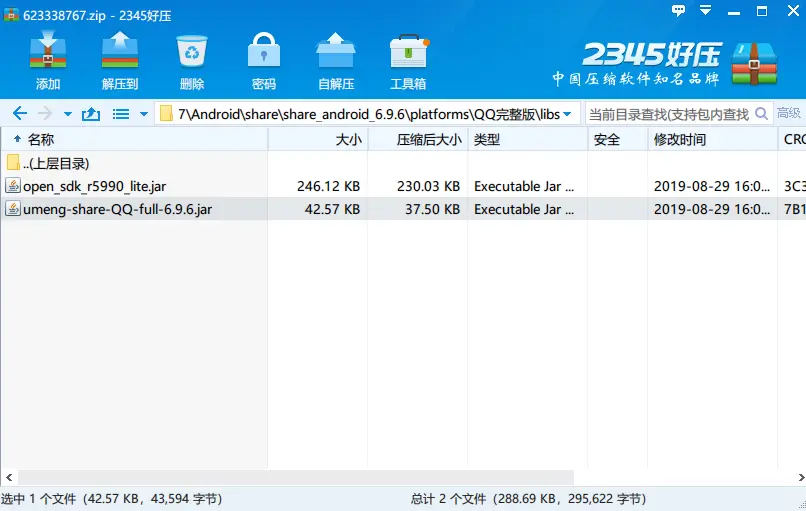Click the horizontal scrollbar thumb
The image size is (806, 511).
296,478
